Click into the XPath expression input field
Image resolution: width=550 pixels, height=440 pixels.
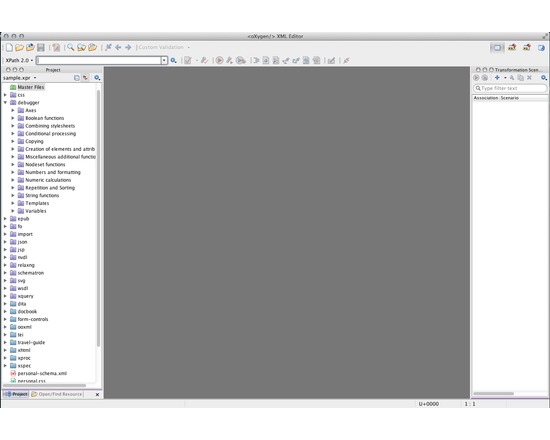[x=99, y=60]
